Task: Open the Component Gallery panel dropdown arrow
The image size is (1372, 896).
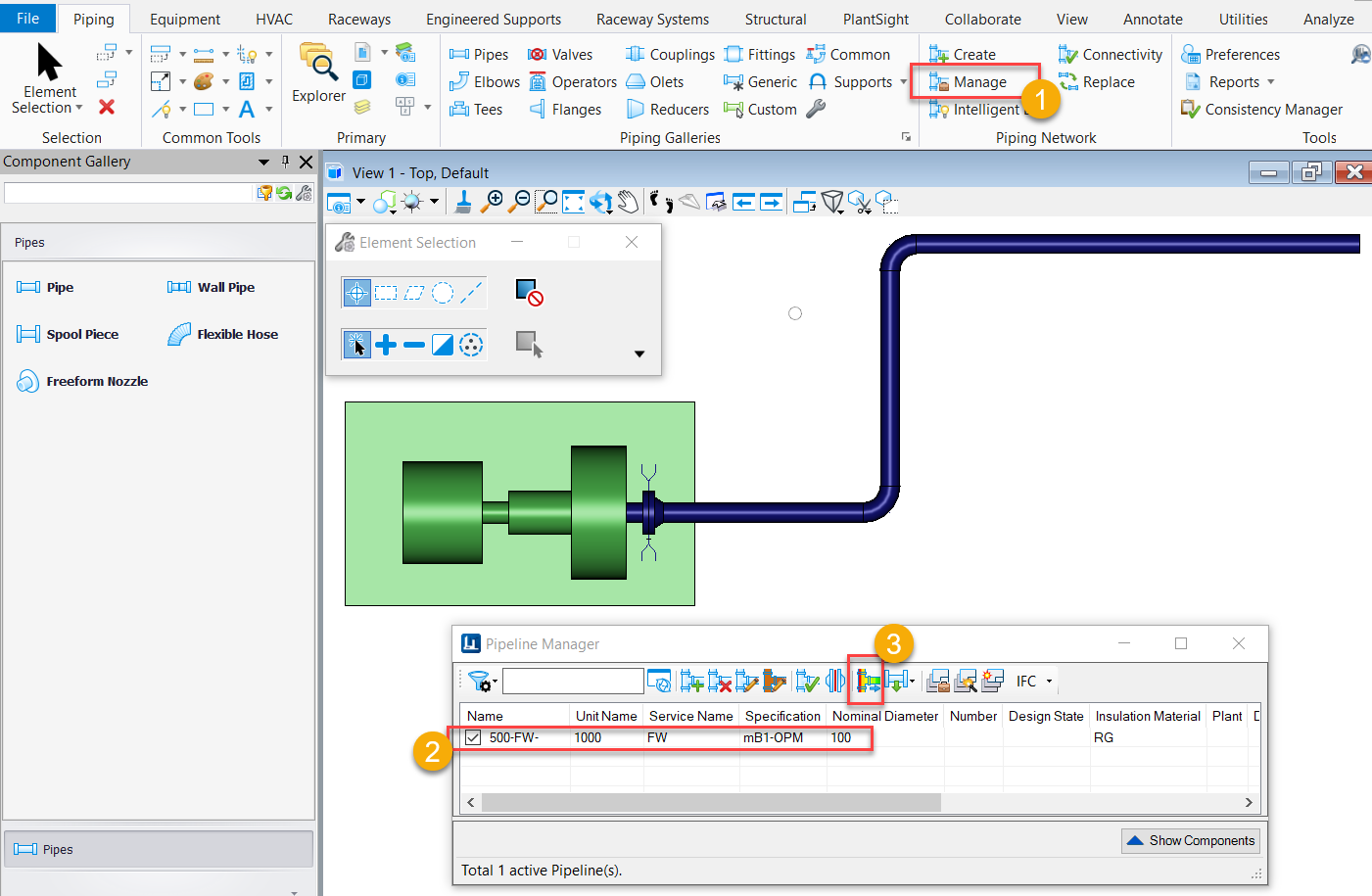Action: [x=263, y=163]
